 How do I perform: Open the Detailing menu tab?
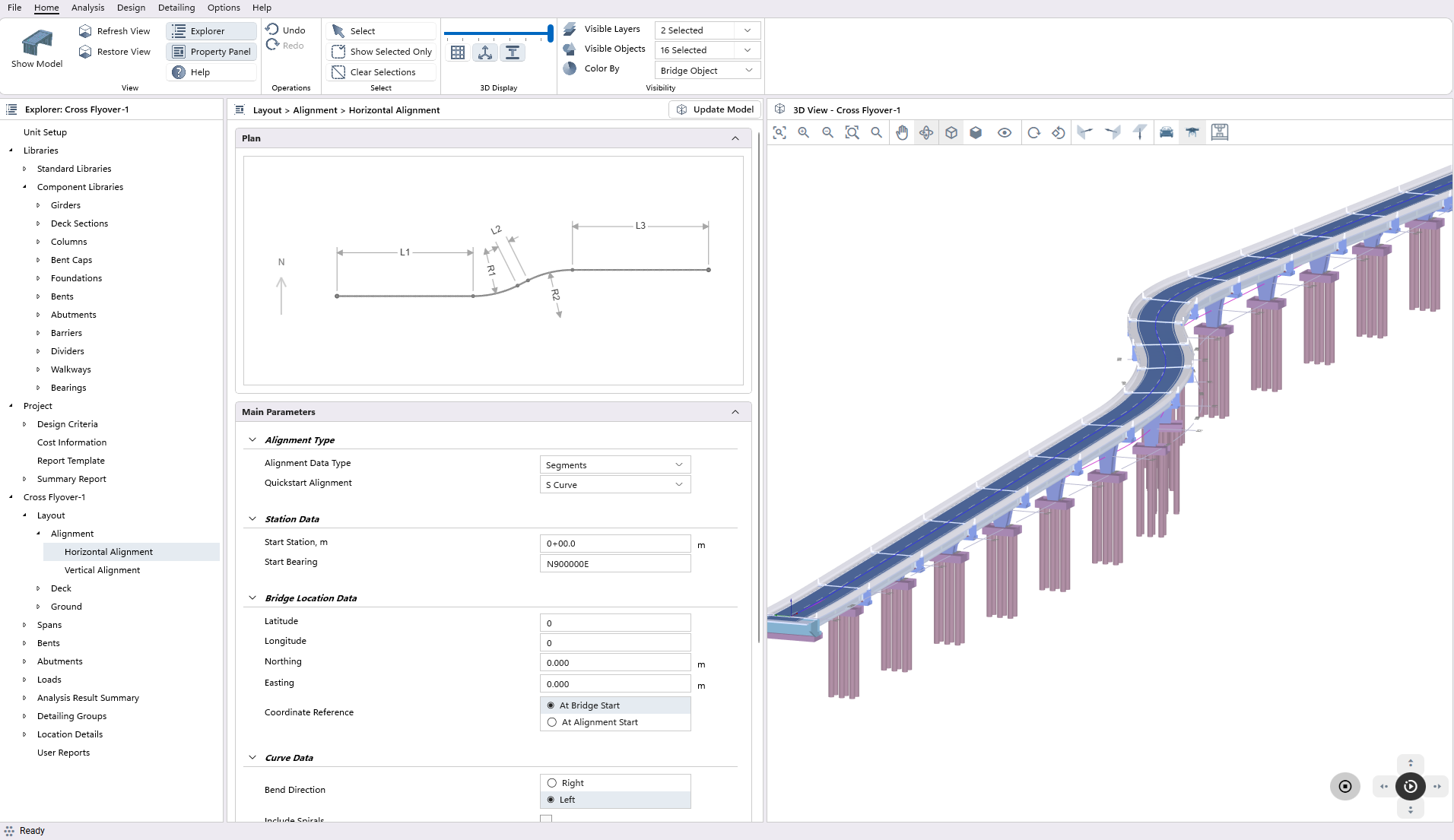coord(176,8)
